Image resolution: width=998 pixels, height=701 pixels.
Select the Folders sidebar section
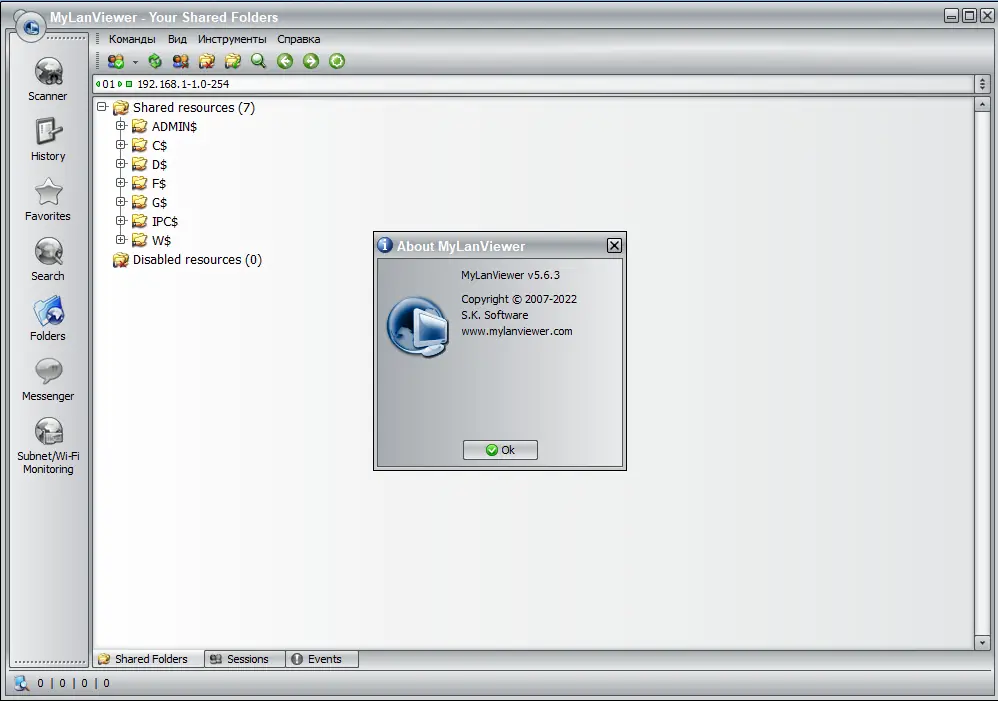tap(48, 319)
